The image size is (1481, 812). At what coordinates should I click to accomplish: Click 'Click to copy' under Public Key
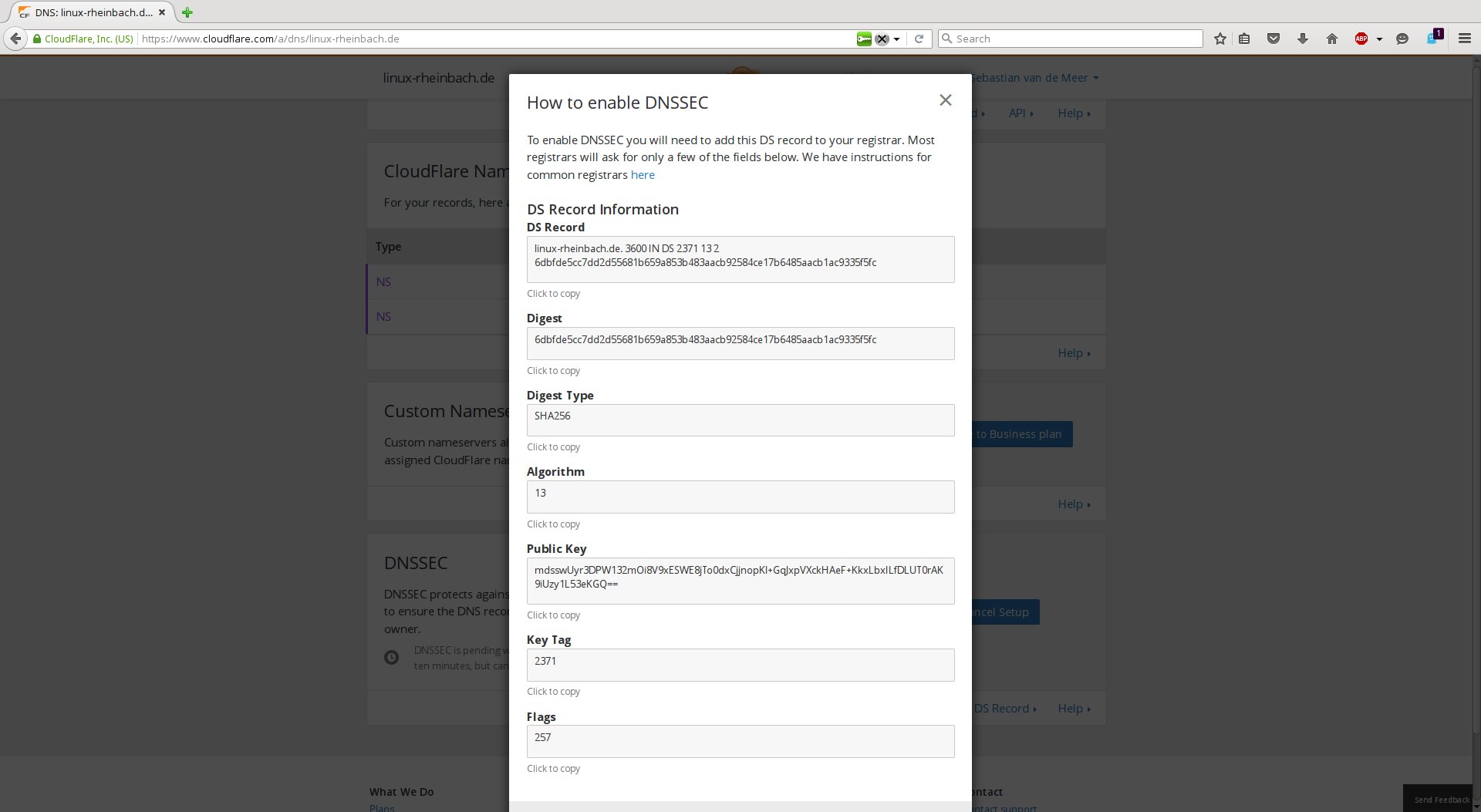point(553,615)
